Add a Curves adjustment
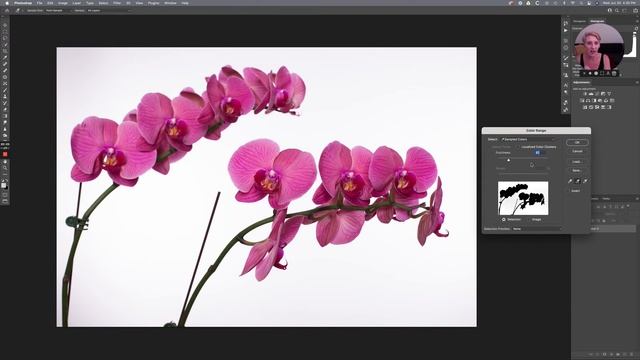Image resolution: width=640 pixels, height=360 pixels. tap(597, 94)
